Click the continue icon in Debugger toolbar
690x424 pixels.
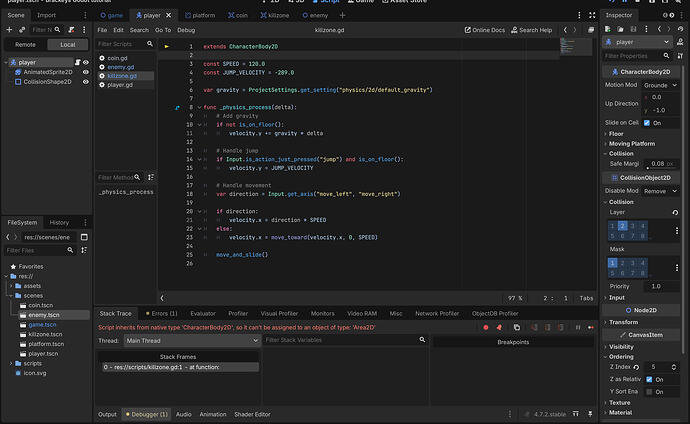click(x=591, y=327)
